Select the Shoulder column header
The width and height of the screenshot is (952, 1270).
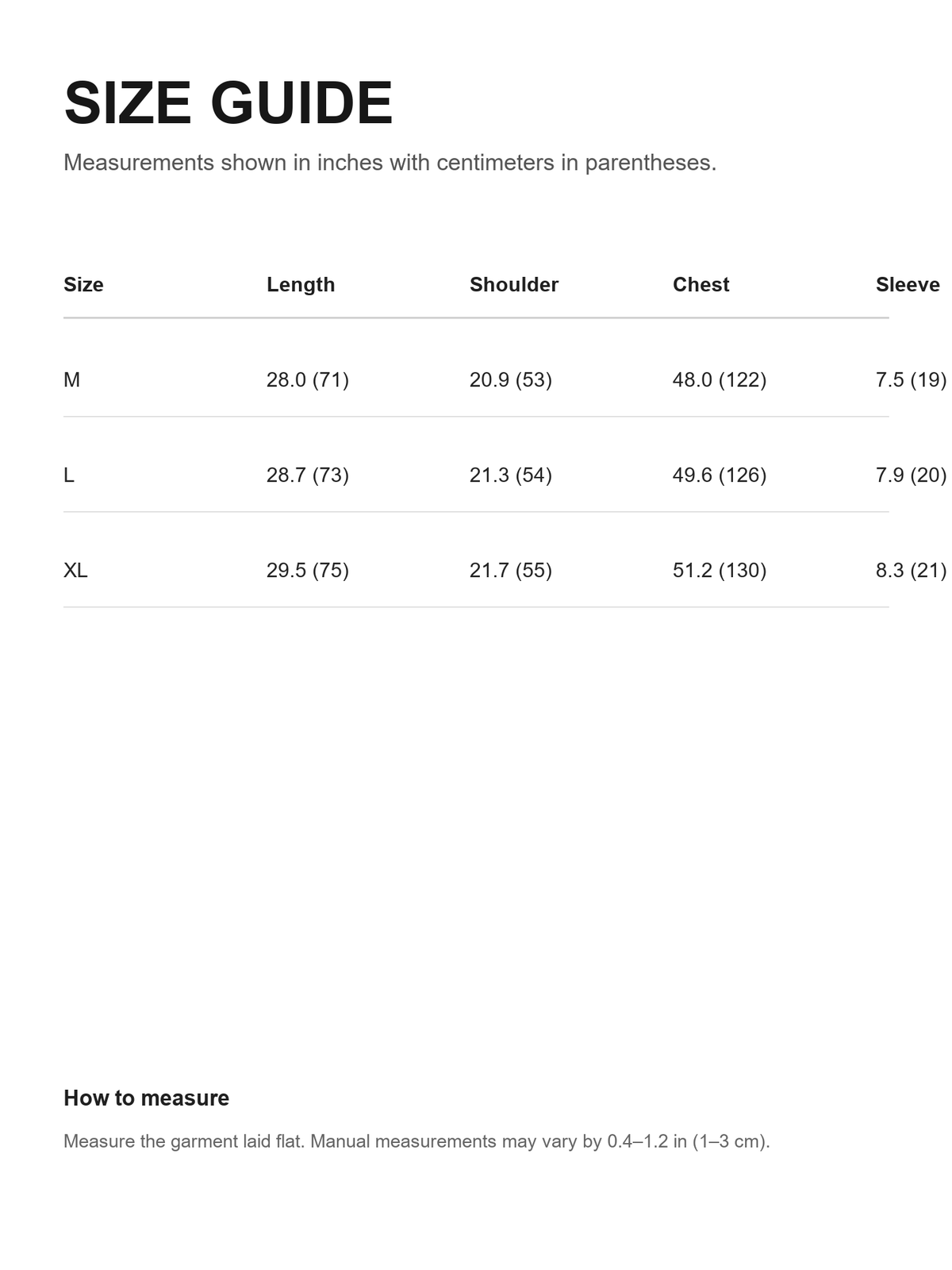[514, 285]
